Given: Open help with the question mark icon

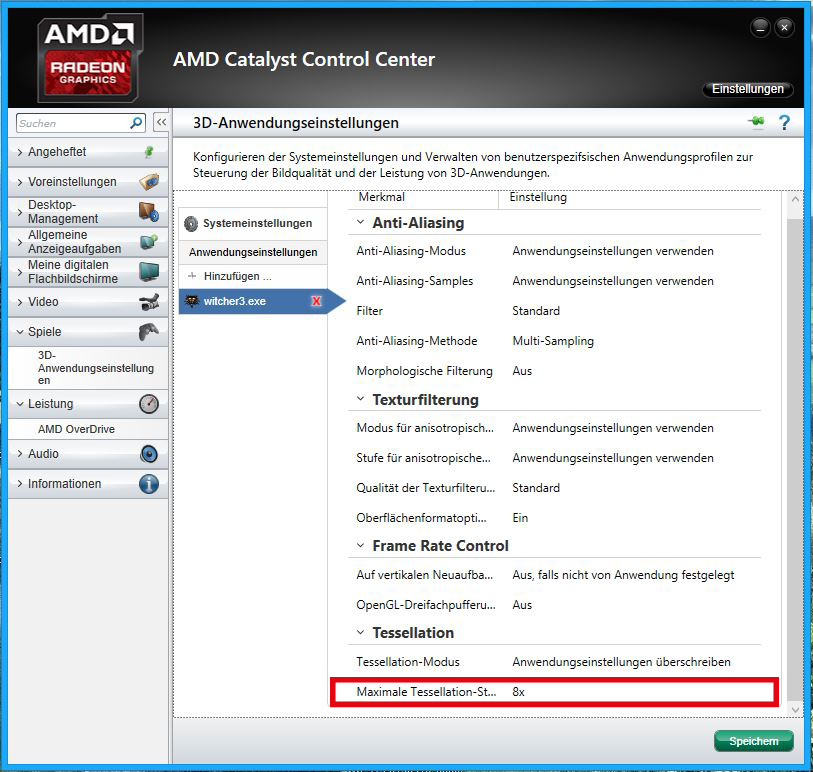Looking at the screenshot, I should (x=784, y=122).
